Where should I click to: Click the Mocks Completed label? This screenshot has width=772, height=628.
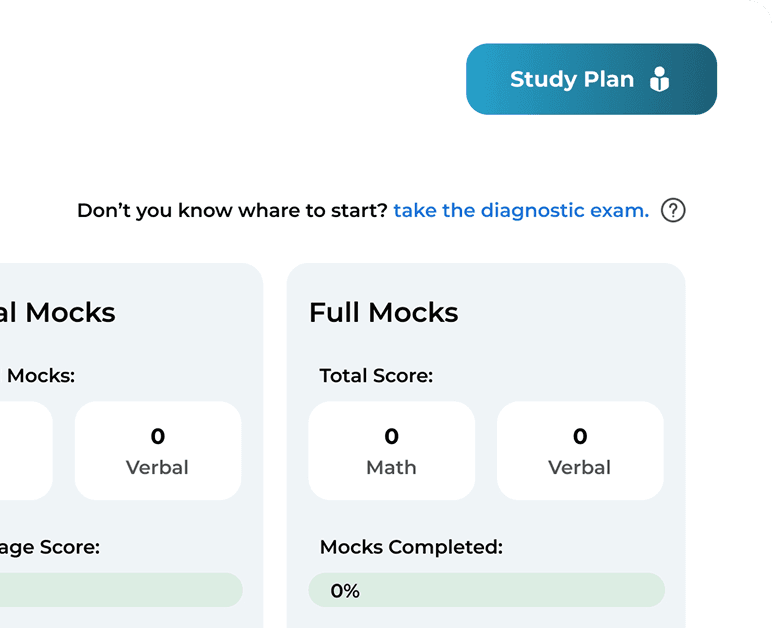tap(411, 547)
